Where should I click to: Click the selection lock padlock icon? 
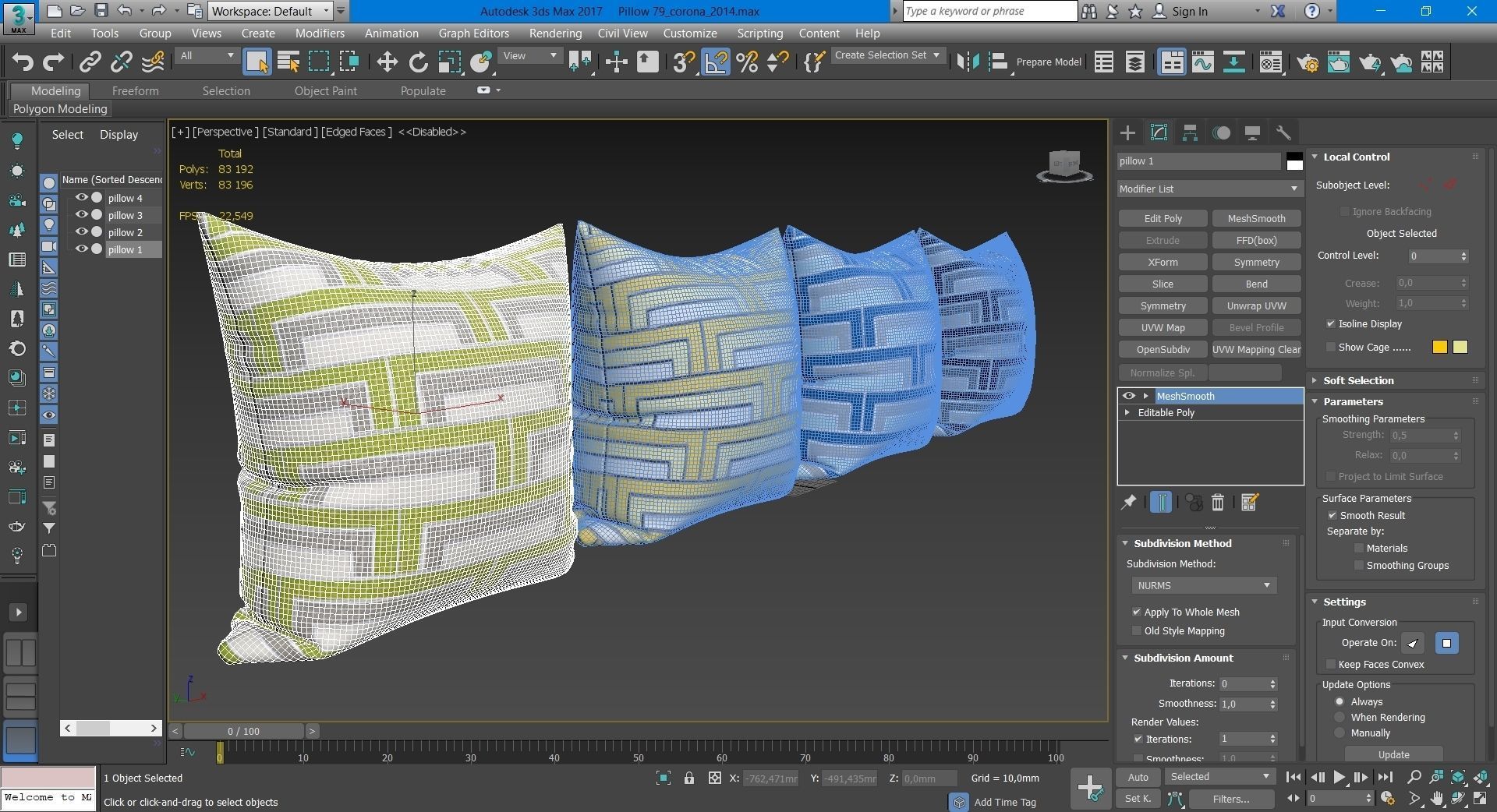click(x=689, y=778)
